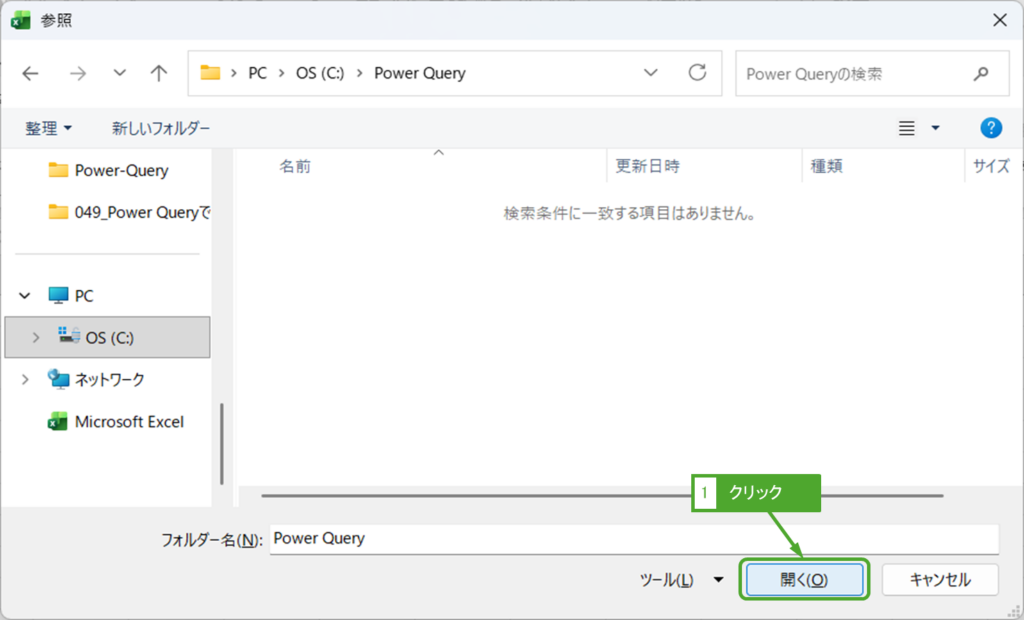Click the view layout icon
This screenshot has width=1024, height=620.
point(907,128)
